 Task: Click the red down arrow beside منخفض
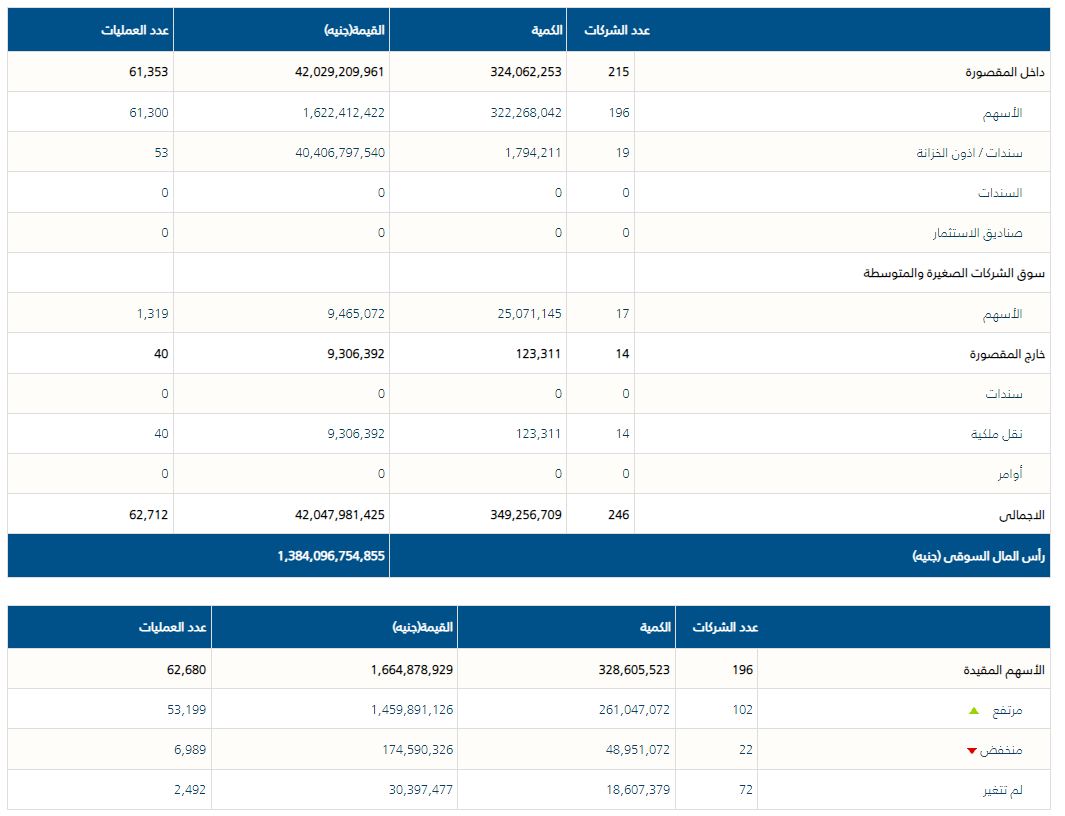coord(971,751)
